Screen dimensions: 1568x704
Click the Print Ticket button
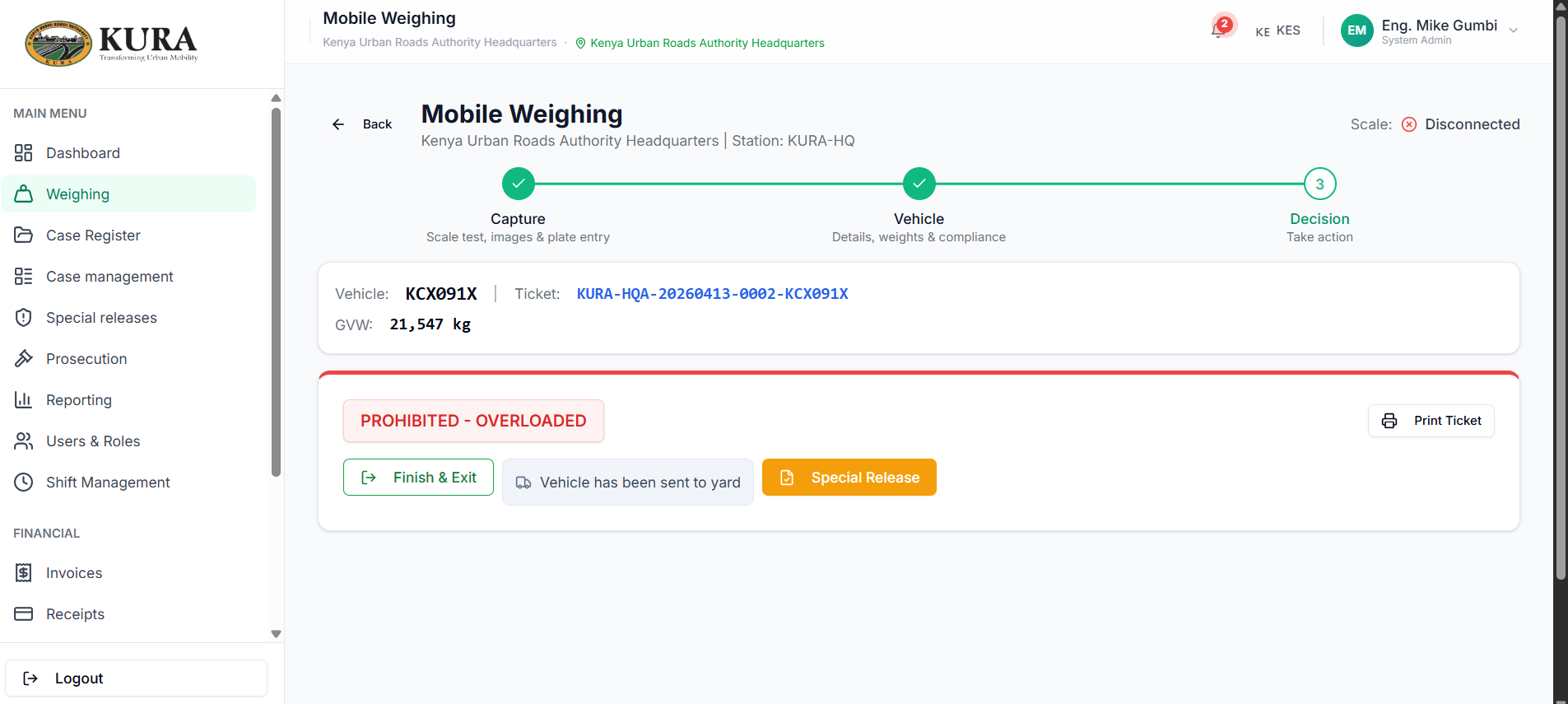[1431, 421]
